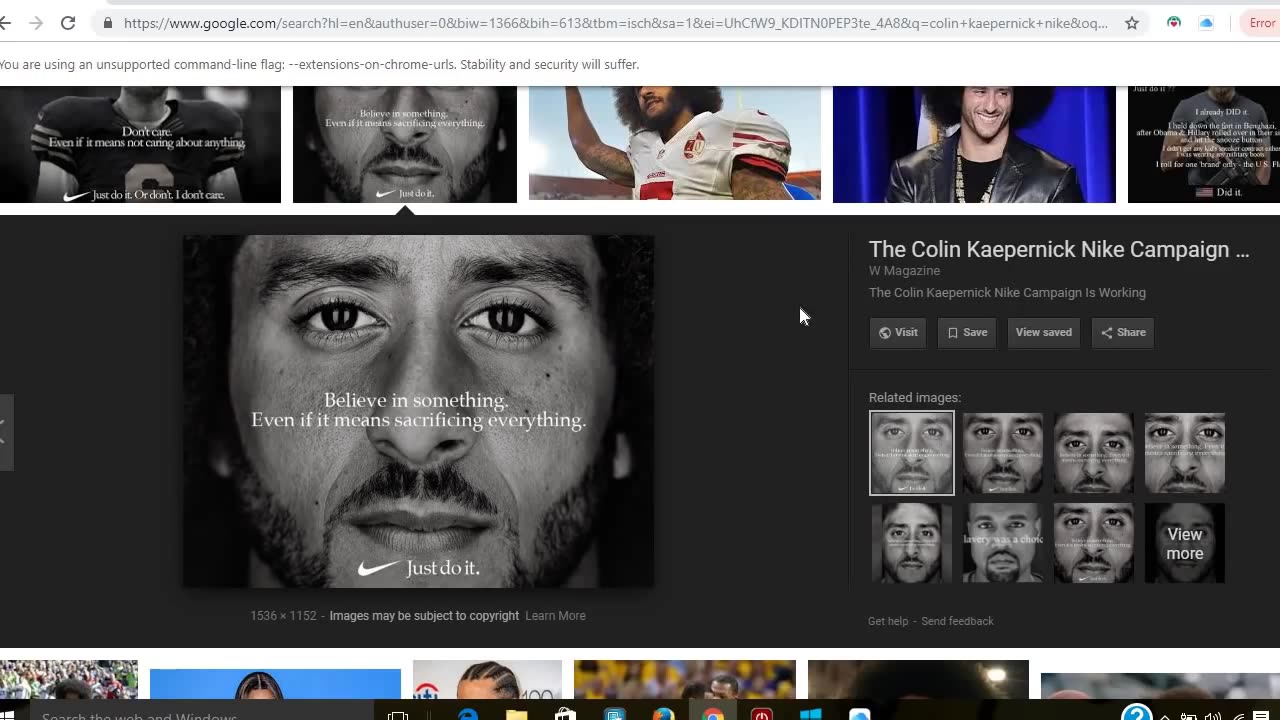The width and height of the screenshot is (1280, 720).
Task: Click the padlock site security icon
Action: pyautogui.click(x=107, y=23)
